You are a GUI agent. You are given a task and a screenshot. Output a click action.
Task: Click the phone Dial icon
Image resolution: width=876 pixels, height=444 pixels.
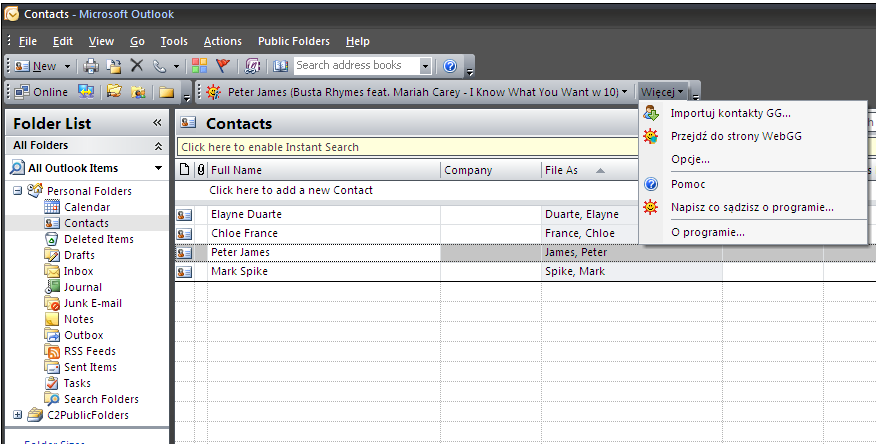(160, 66)
